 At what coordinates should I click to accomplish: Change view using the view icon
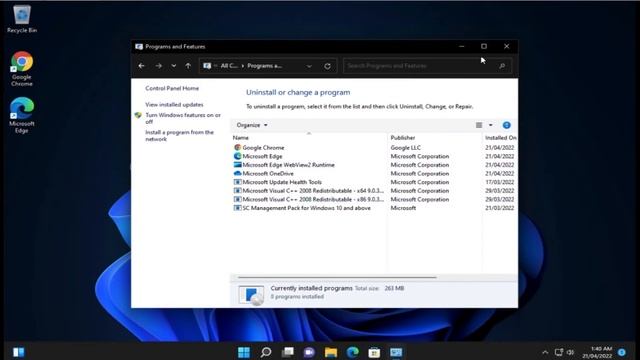(x=479, y=125)
